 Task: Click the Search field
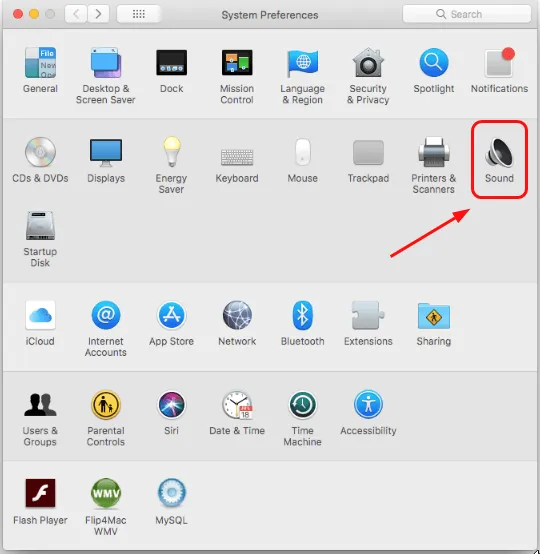(467, 14)
